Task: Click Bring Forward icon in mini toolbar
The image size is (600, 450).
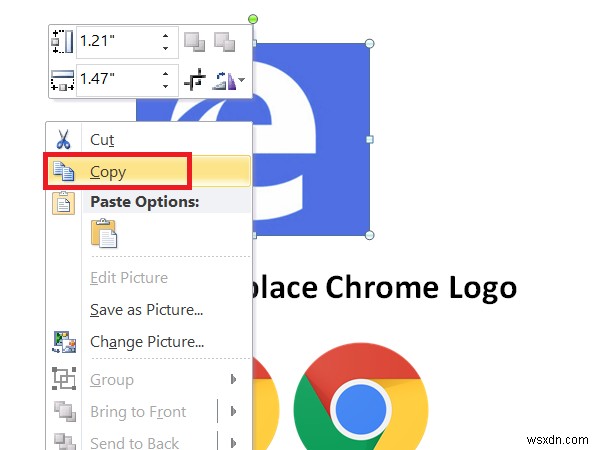Action: (195, 42)
